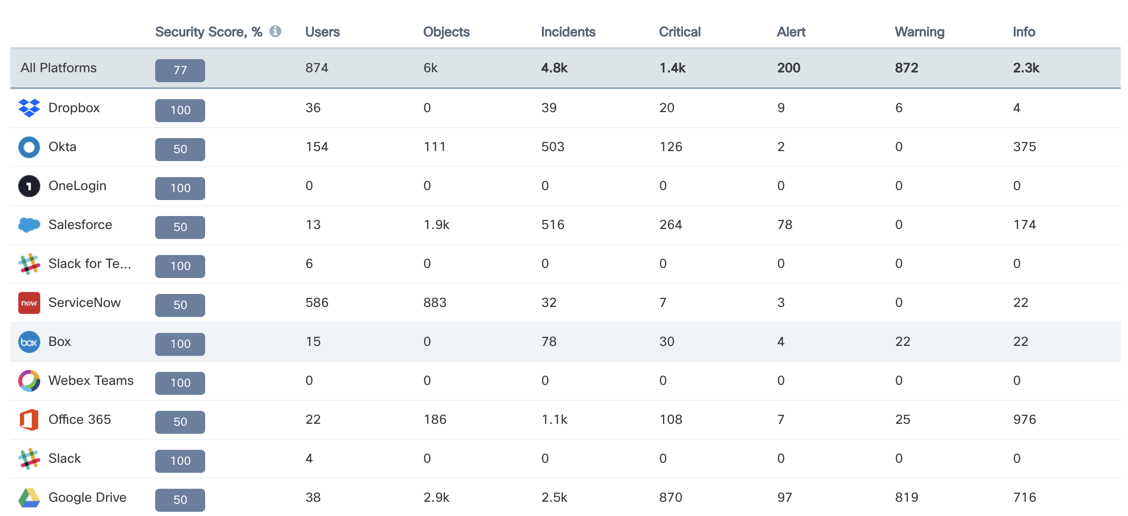Select the OneLogin icon
The width and height of the screenshot is (1128, 516).
tap(29, 186)
